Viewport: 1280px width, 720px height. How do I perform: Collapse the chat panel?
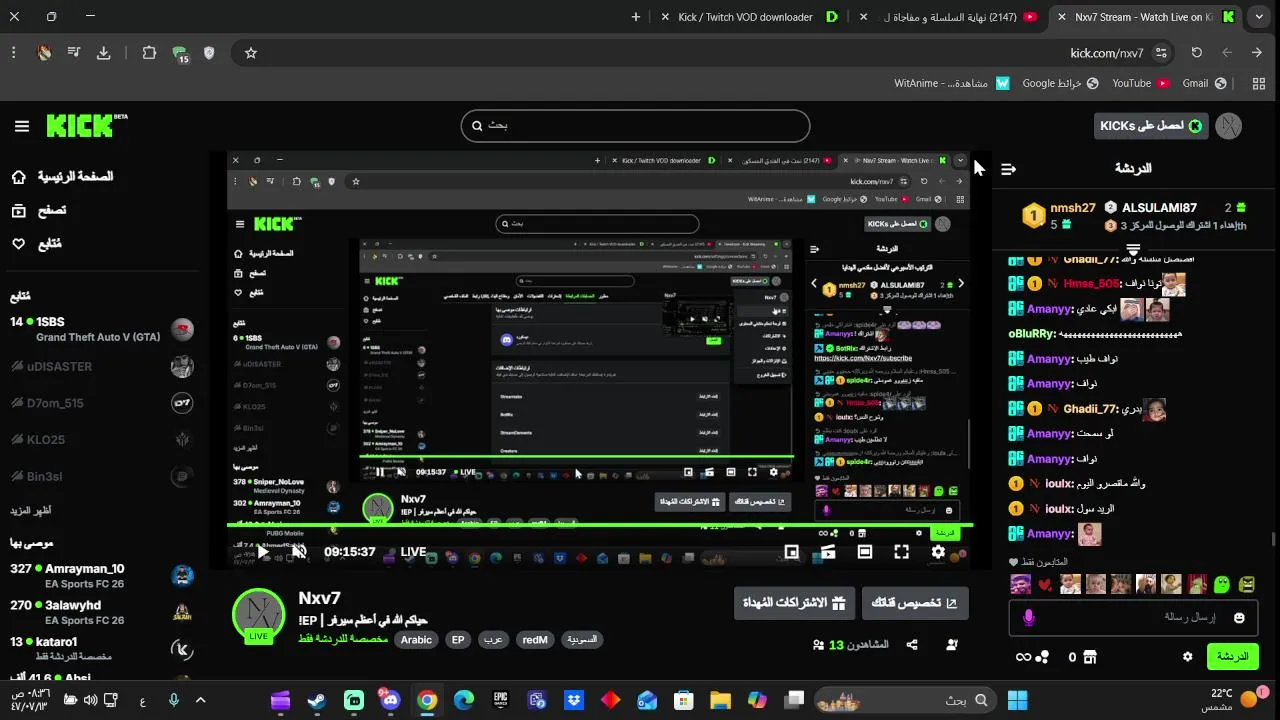1008,169
